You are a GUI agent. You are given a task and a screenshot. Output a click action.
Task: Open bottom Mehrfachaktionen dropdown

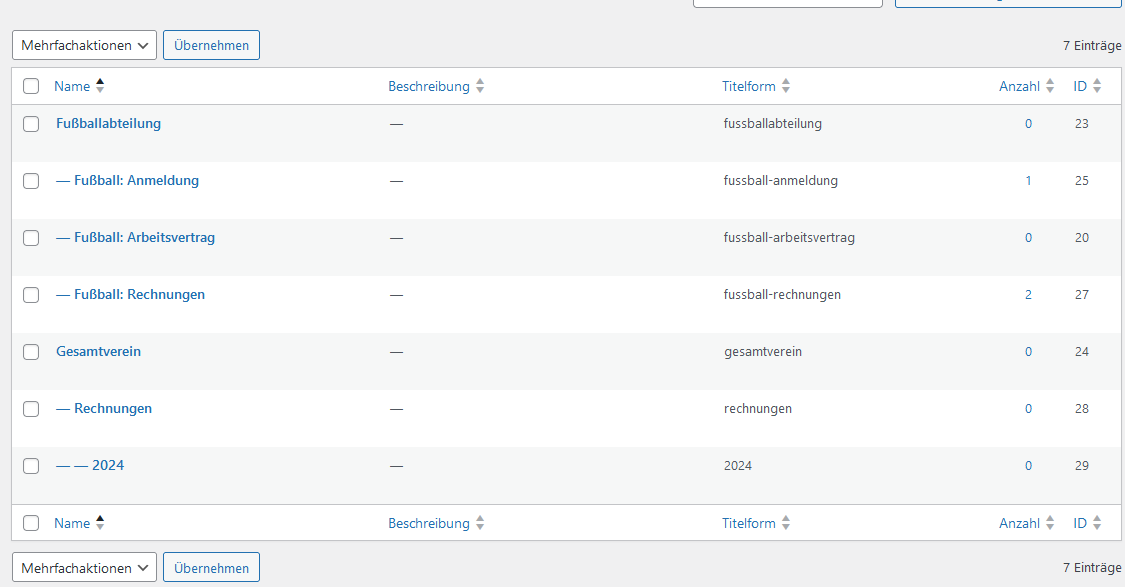coord(85,567)
